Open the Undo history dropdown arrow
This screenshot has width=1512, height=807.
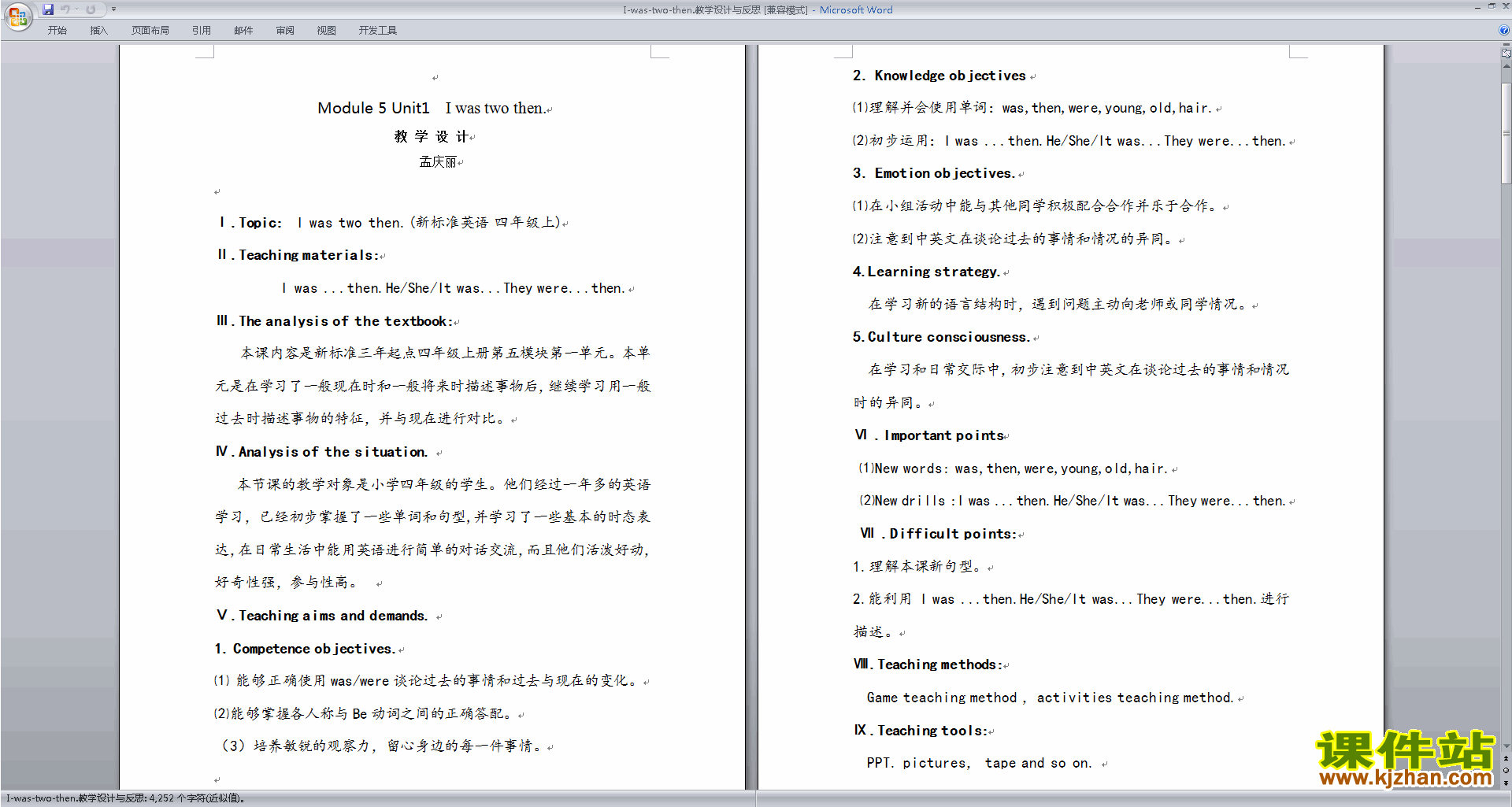coord(76,9)
